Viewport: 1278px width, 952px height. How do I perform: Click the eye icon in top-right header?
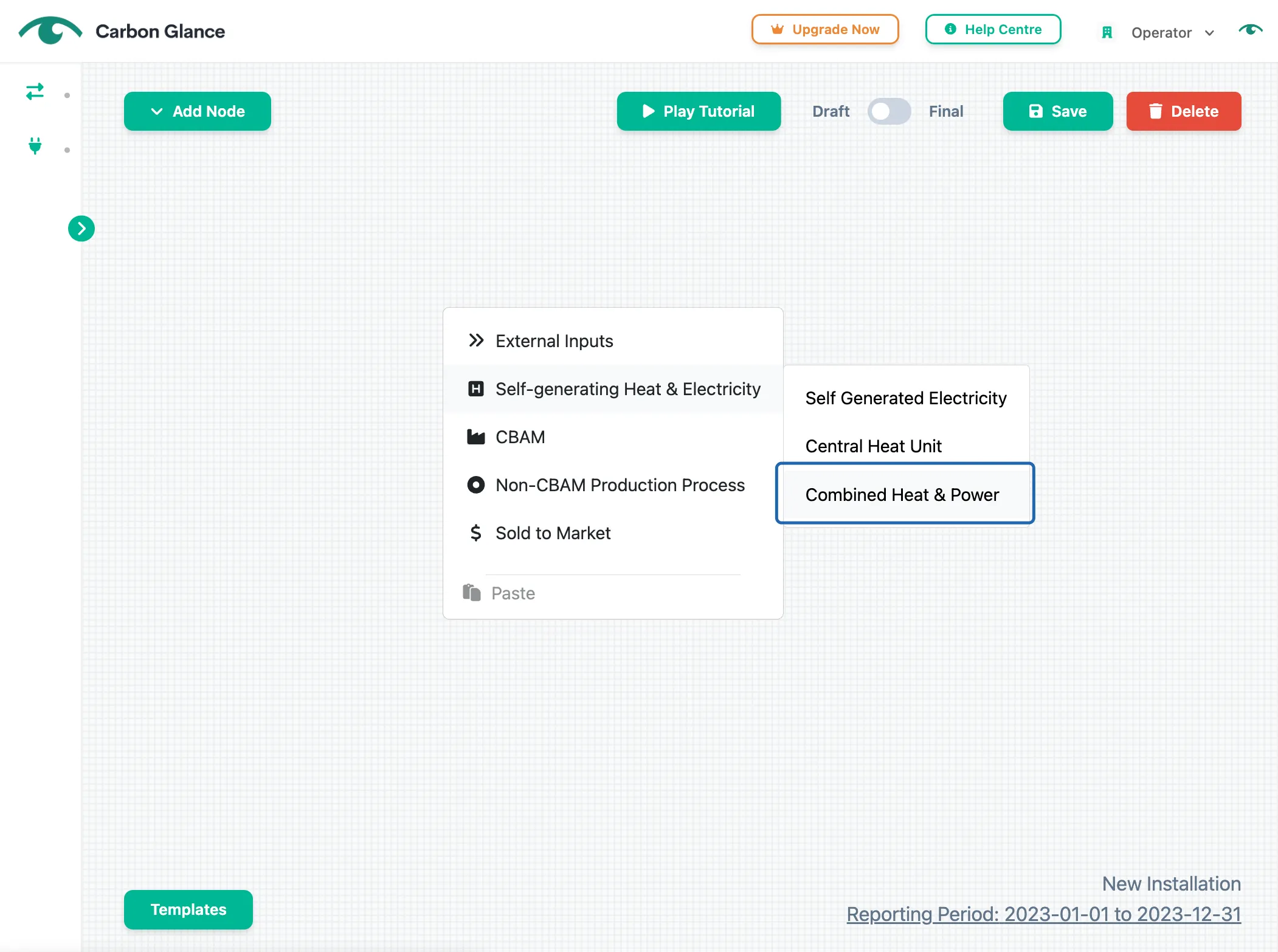(1251, 30)
